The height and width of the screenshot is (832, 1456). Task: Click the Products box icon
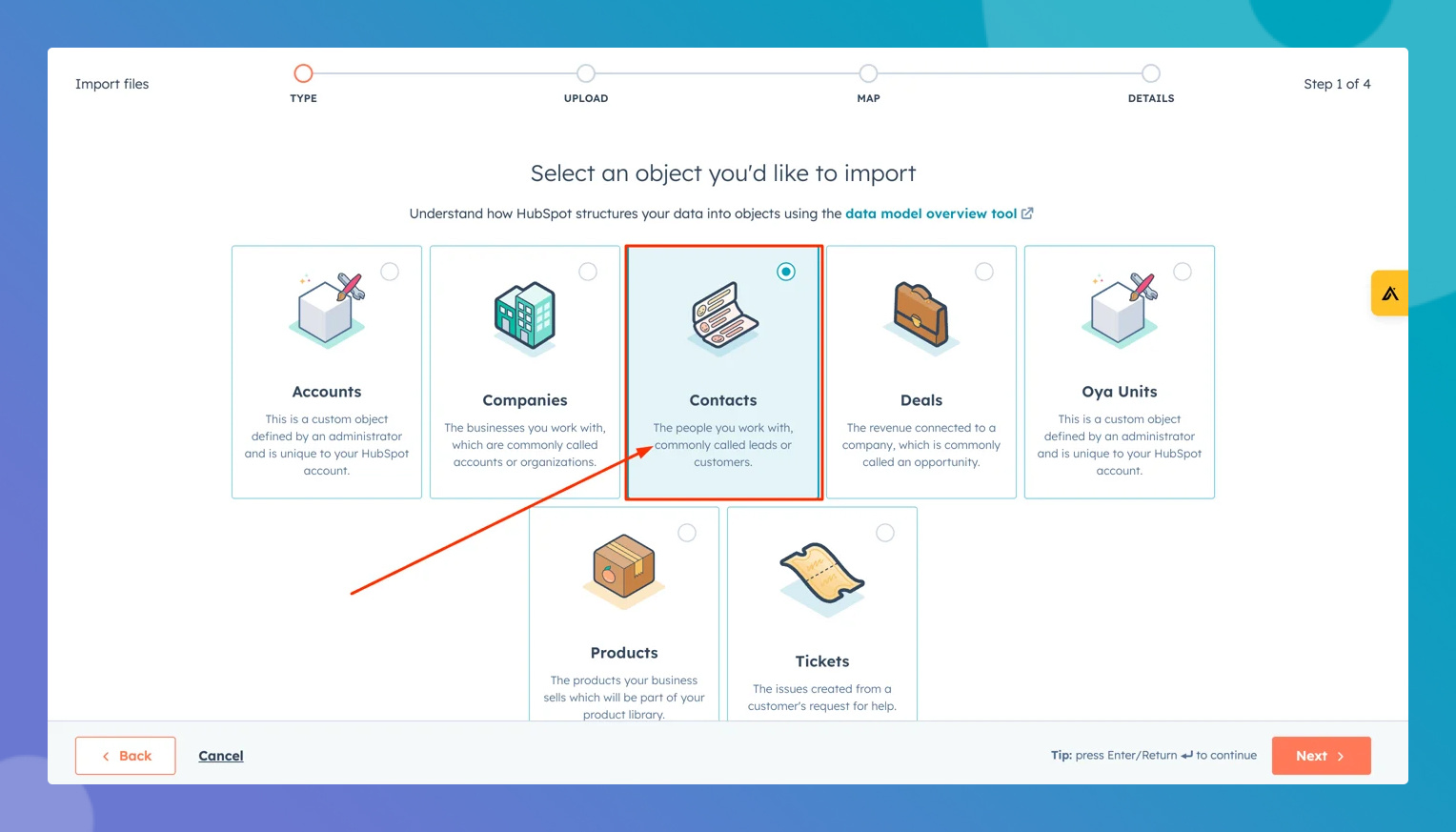tap(624, 569)
